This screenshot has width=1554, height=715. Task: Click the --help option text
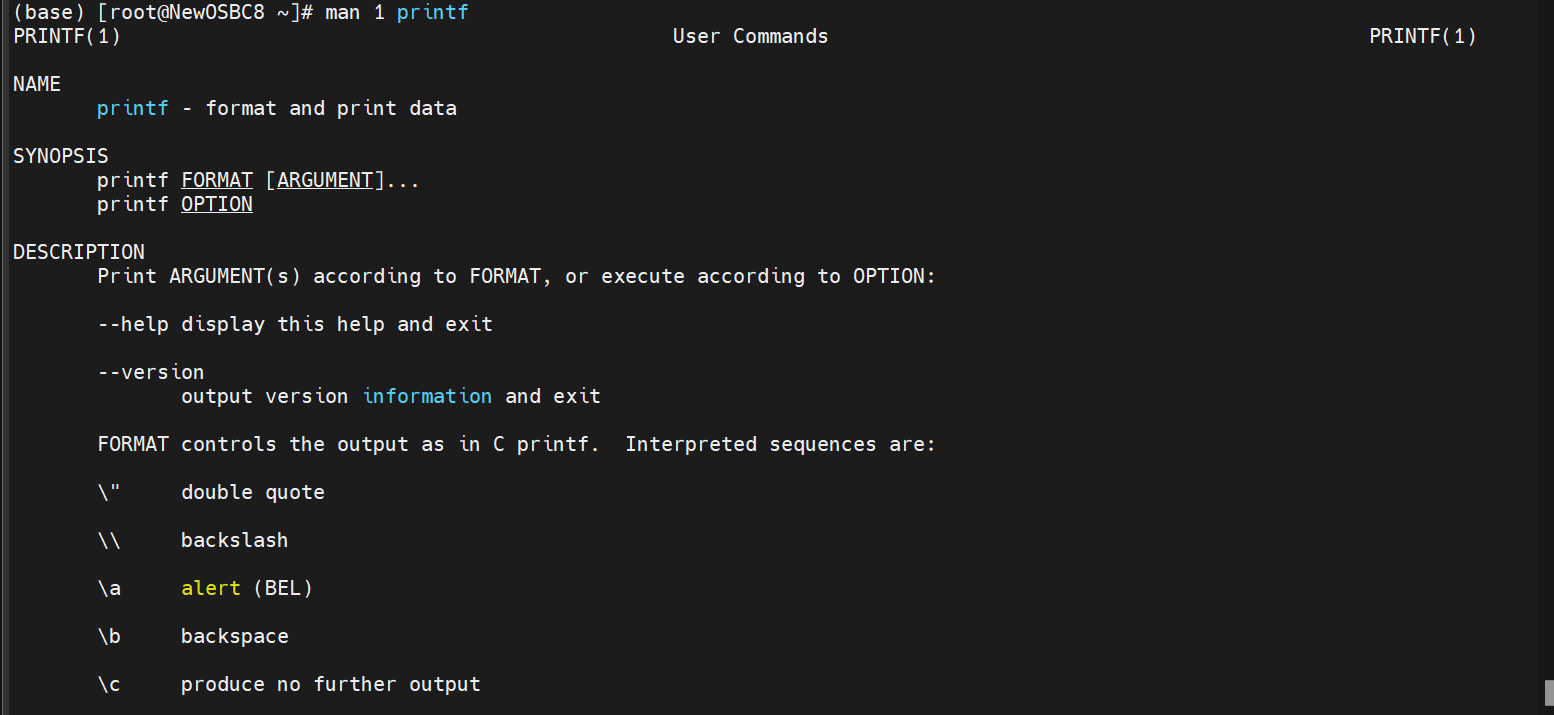coord(133,325)
